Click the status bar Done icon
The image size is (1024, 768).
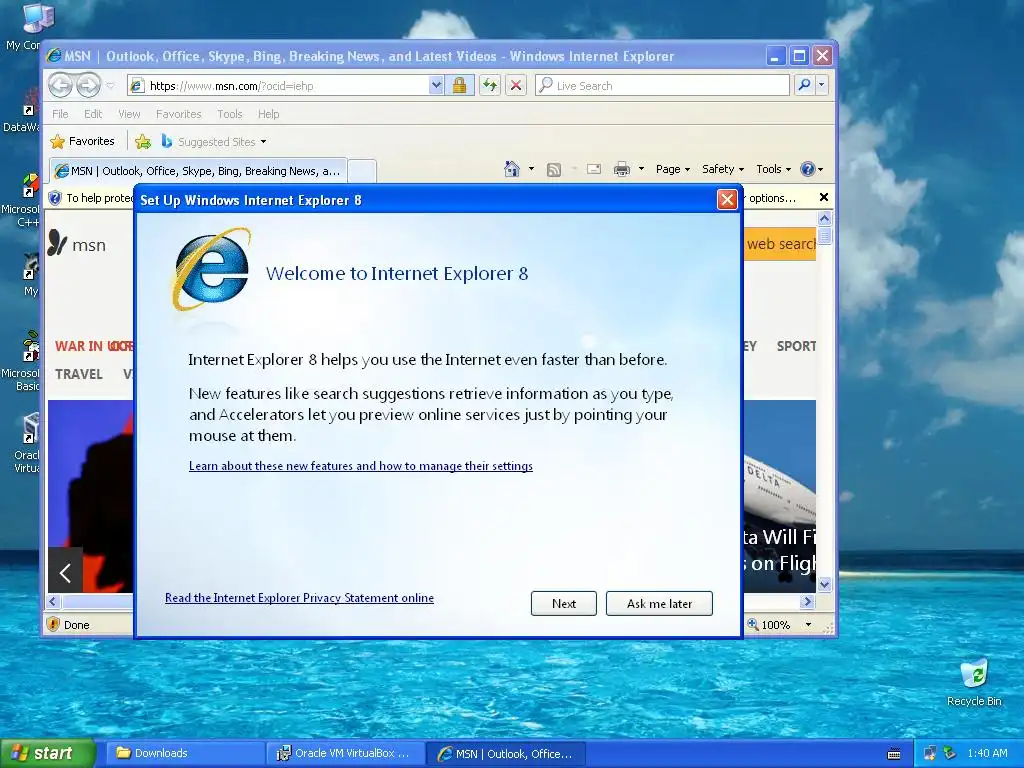pos(54,624)
